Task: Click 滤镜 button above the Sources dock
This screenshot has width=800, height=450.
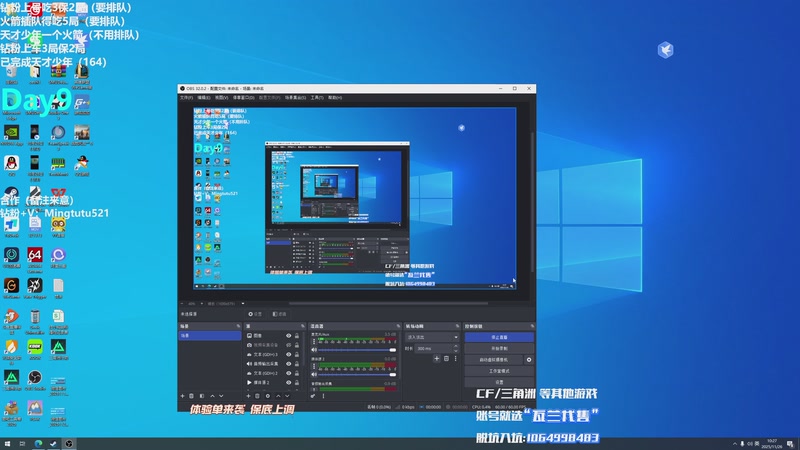Action: coord(279,314)
